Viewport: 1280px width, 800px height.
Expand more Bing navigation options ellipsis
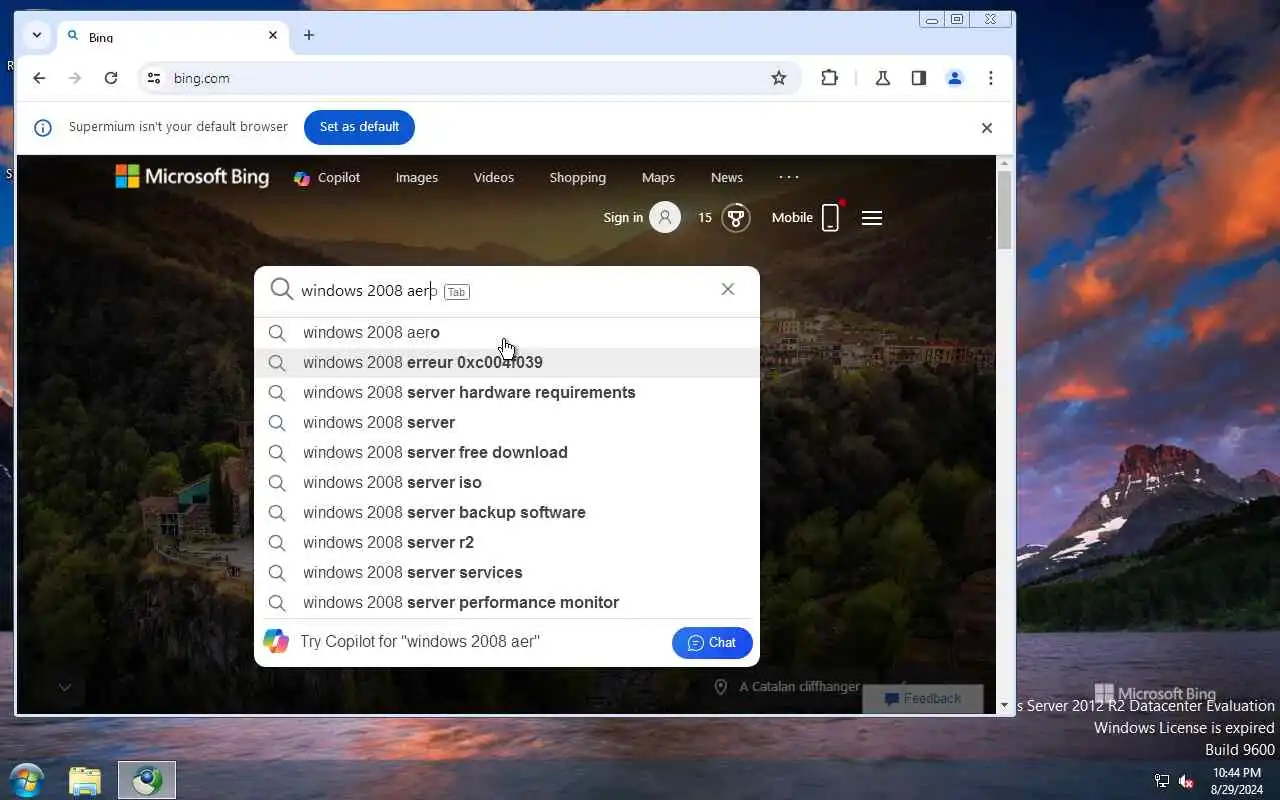[789, 177]
